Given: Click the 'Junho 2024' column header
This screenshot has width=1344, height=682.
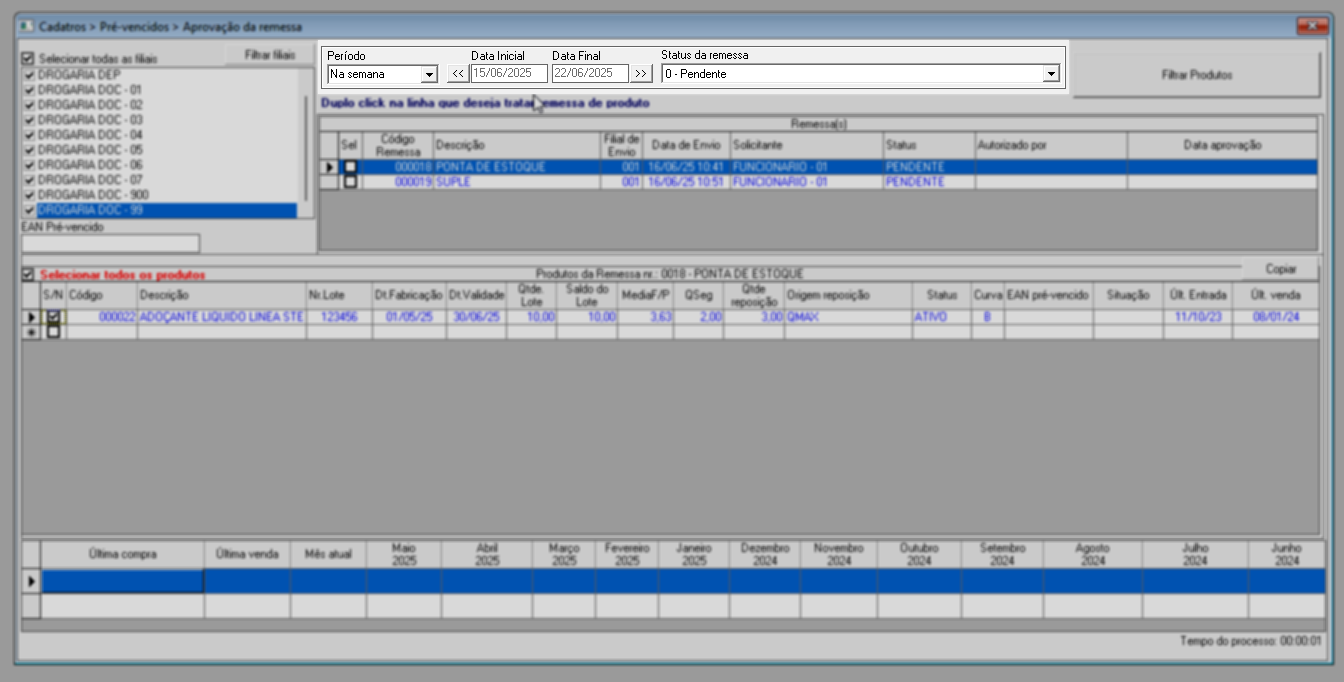Looking at the screenshot, I should point(1286,555).
